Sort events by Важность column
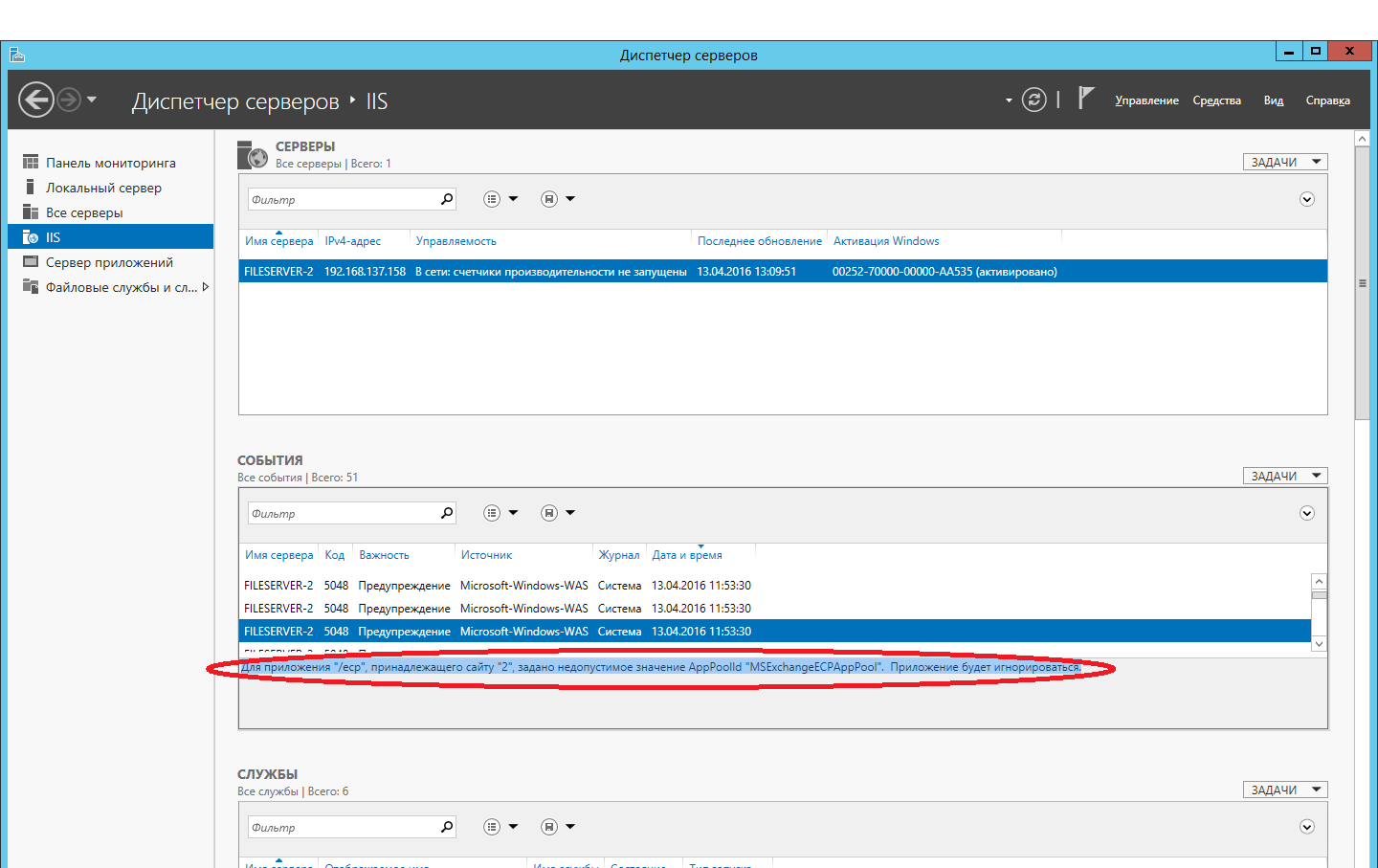The image size is (1378, 868). [384, 555]
